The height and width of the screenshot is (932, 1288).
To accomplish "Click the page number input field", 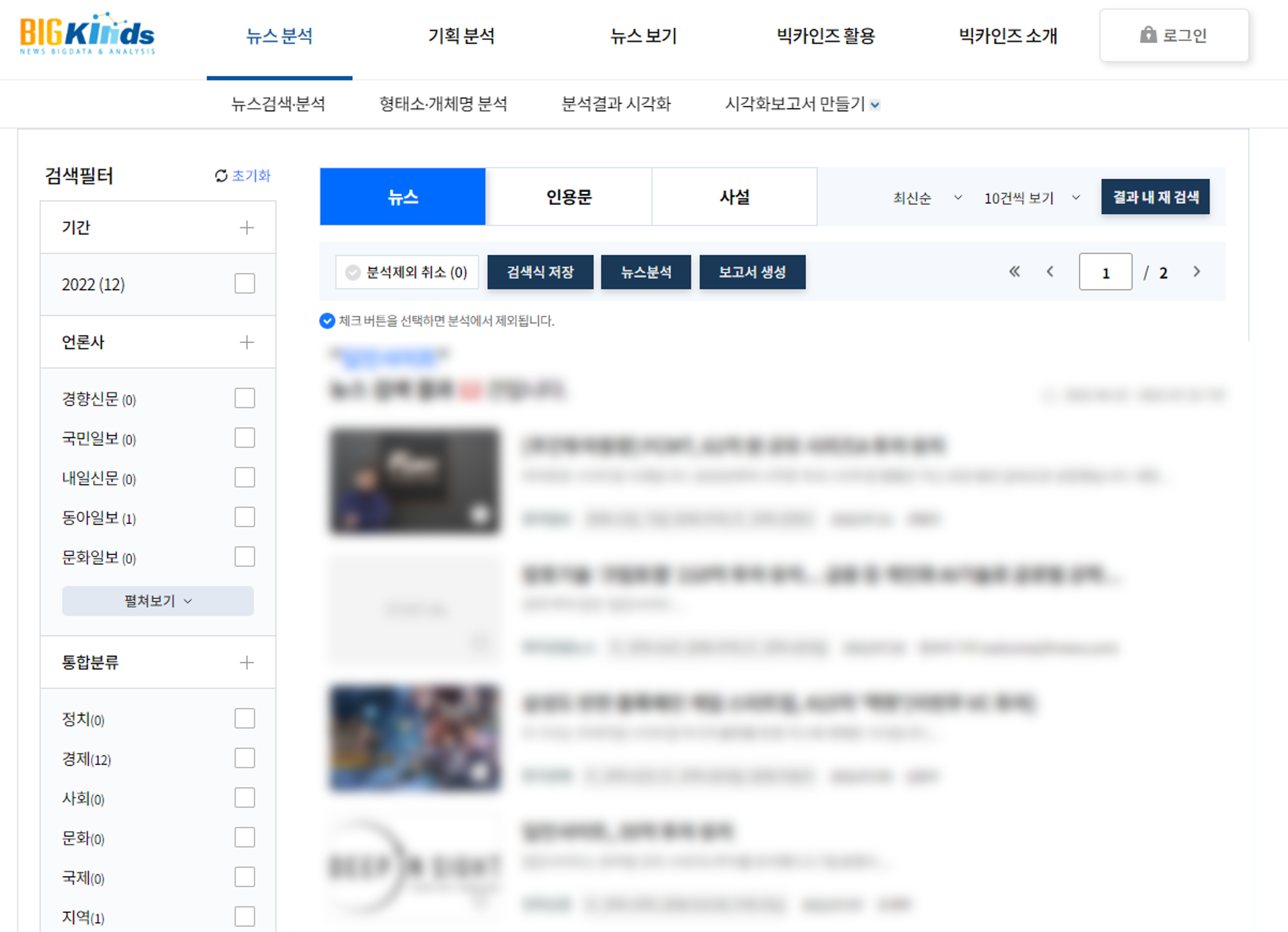I will pyautogui.click(x=1105, y=273).
